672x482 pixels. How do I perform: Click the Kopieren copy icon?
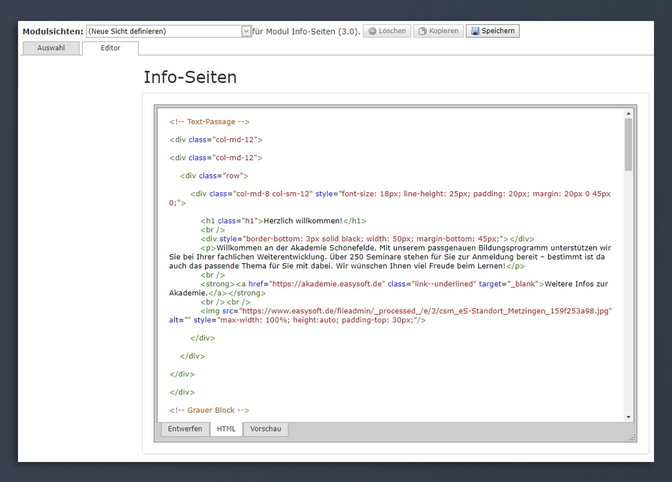[424, 31]
